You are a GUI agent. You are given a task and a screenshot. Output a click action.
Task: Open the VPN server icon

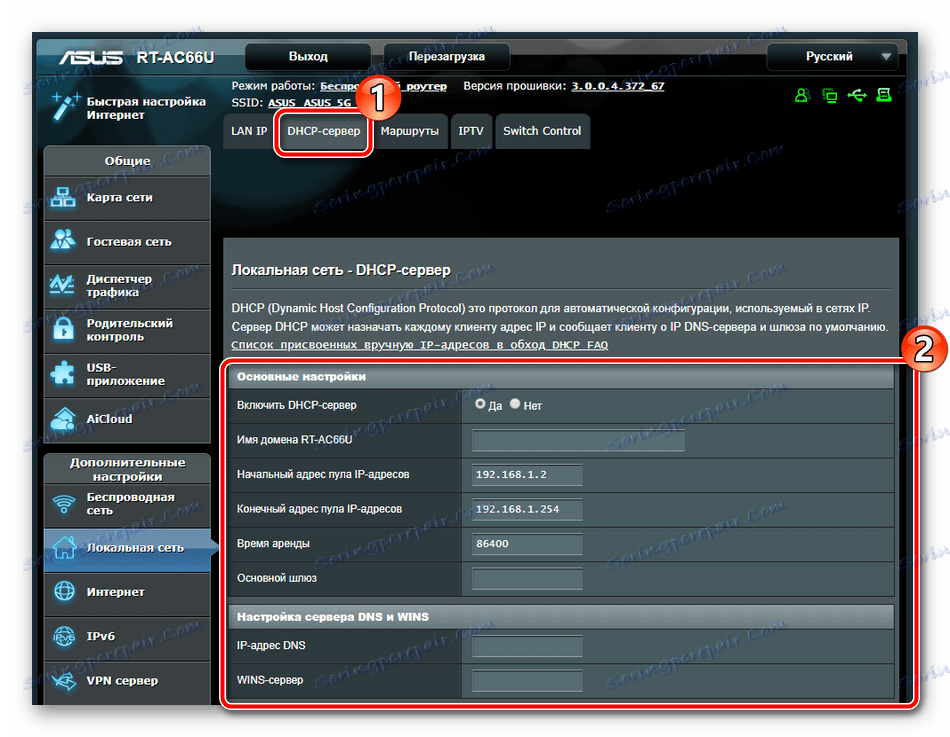tap(64, 681)
